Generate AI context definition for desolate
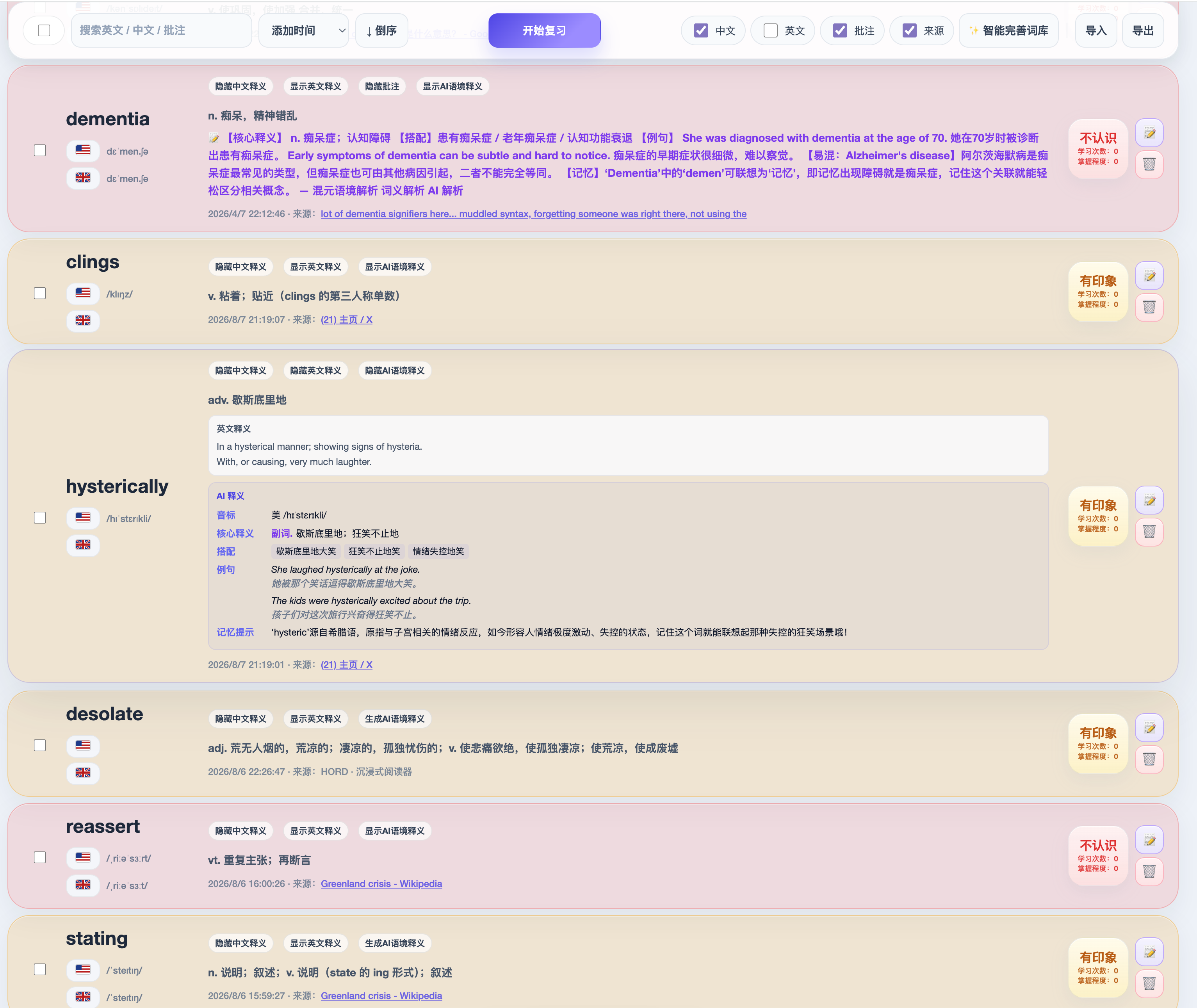 pos(395,719)
